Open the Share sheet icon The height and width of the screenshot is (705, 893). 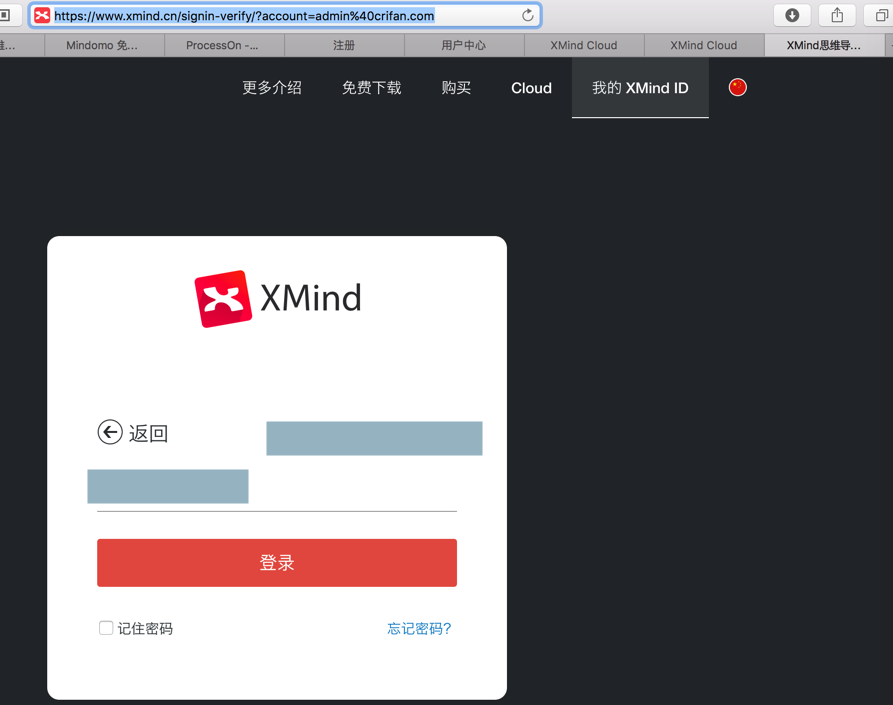837,15
